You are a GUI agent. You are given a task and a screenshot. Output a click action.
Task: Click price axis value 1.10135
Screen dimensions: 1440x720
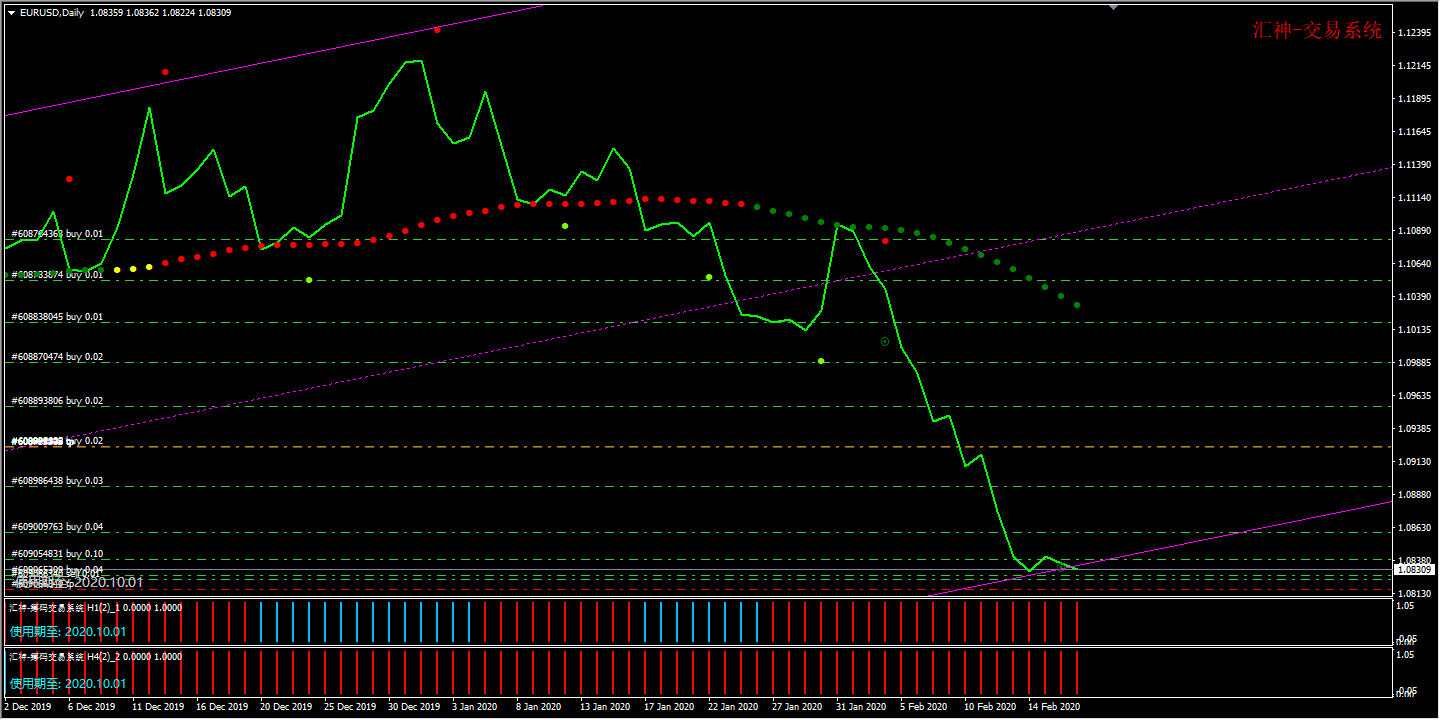1414,330
